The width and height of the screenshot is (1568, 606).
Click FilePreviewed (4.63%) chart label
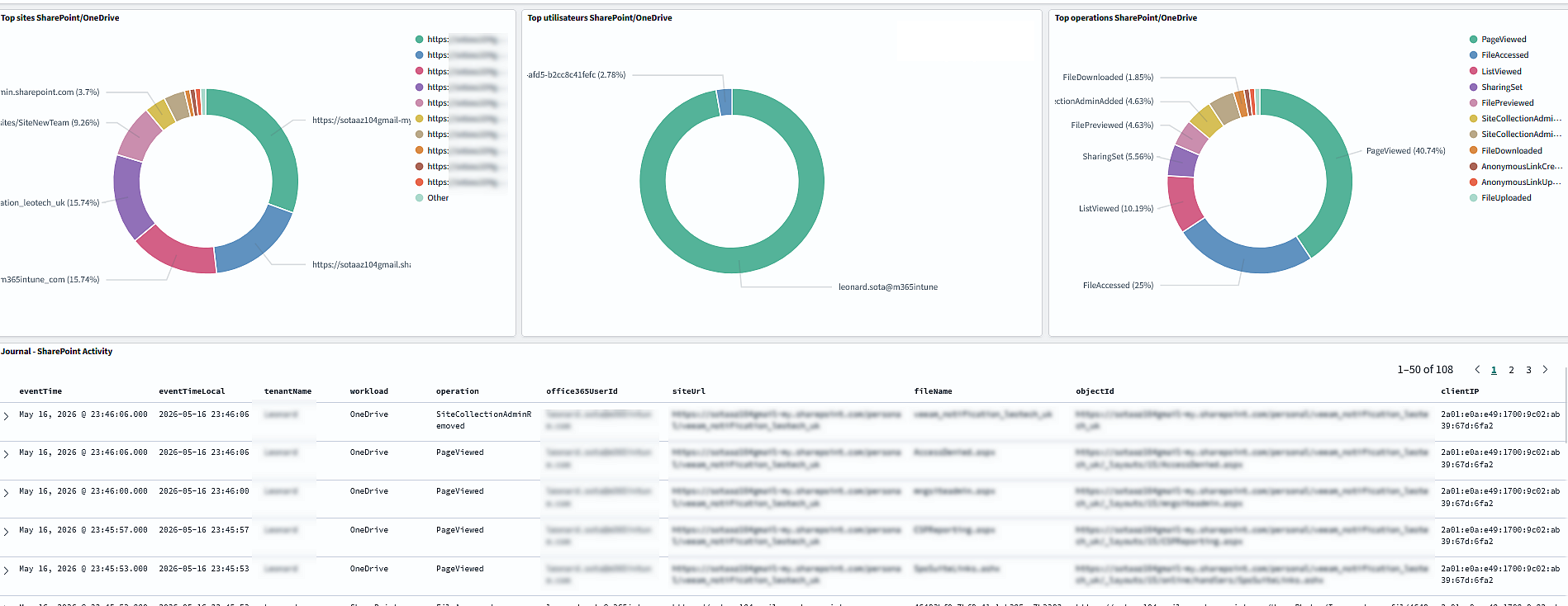pyautogui.click(x=1112, y=125)
